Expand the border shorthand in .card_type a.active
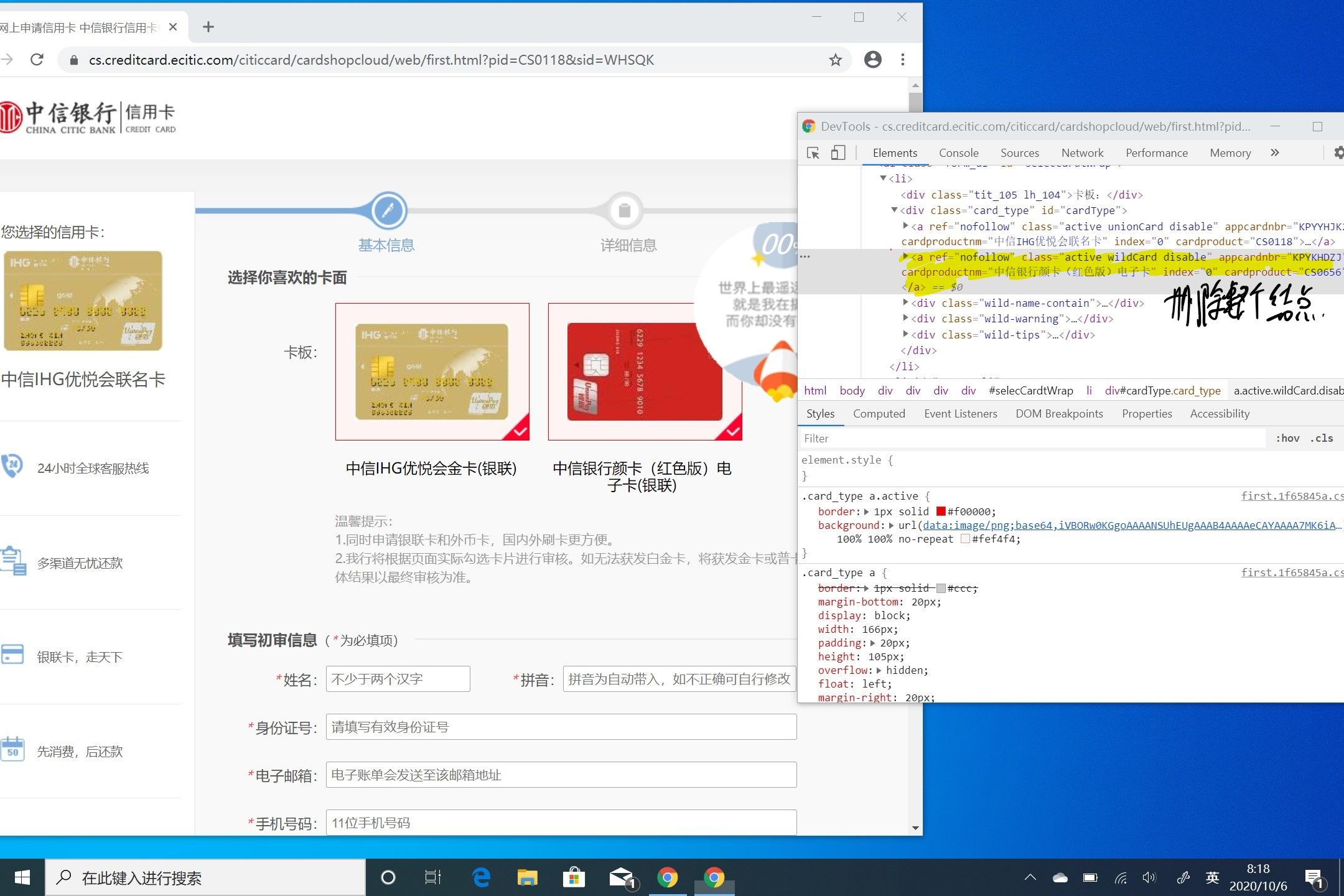The image size is (1344, 896). tap(866, 511)
